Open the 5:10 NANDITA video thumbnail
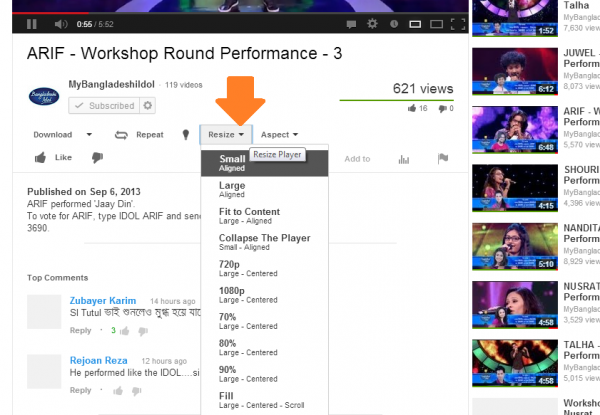Viewport: 600px width, 415px height. [x=515, y=246]
